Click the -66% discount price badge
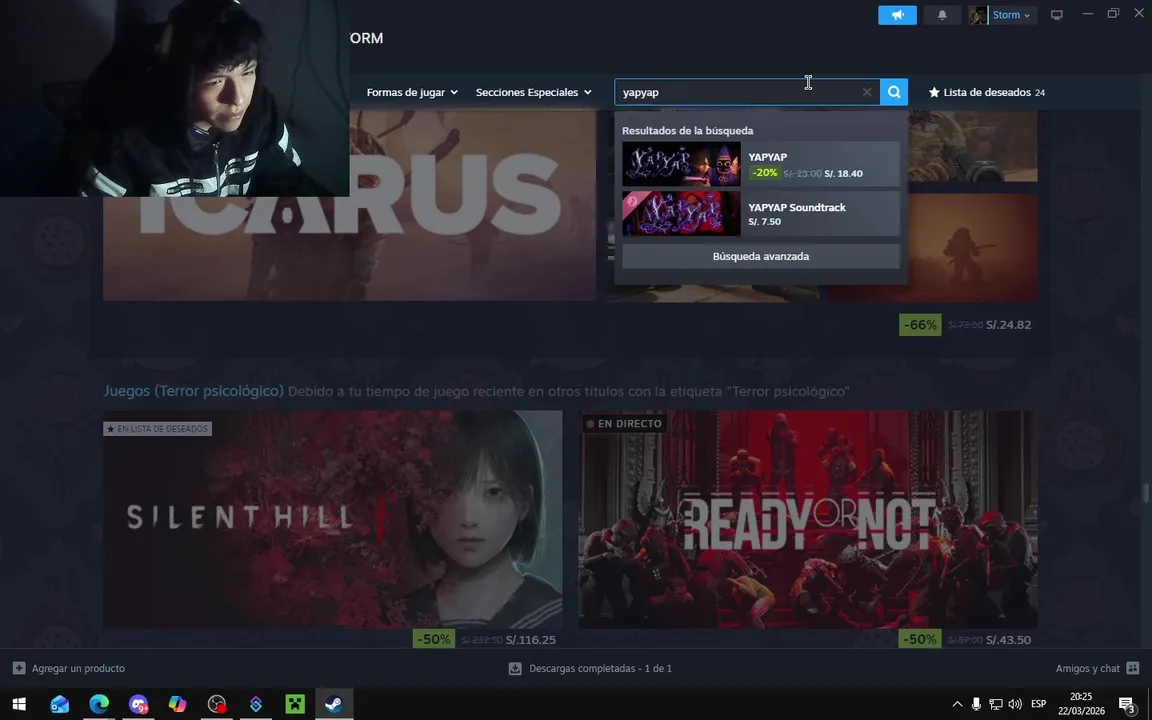 pos(920,325)
